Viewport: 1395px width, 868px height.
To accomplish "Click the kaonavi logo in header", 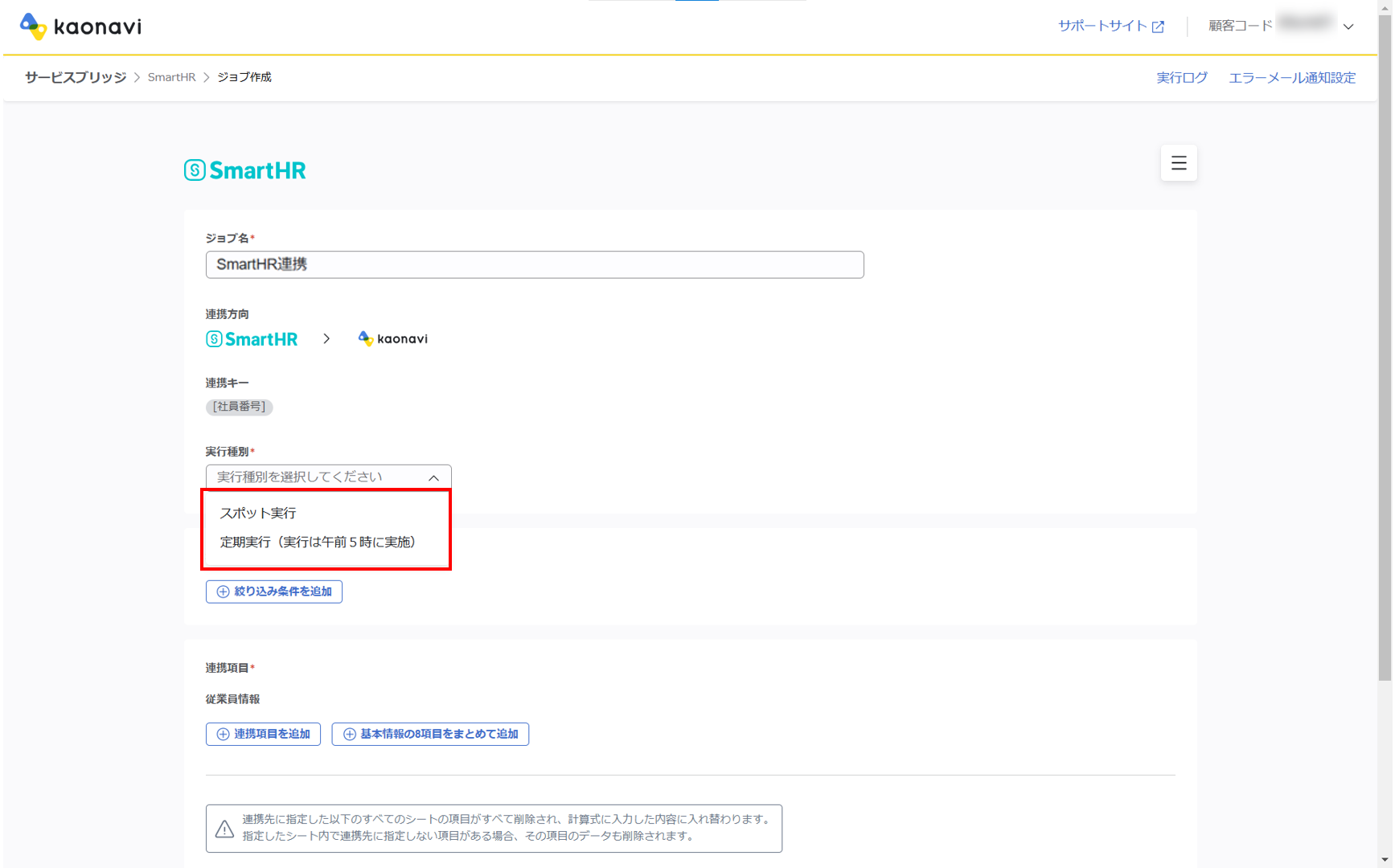I will 80,27.
